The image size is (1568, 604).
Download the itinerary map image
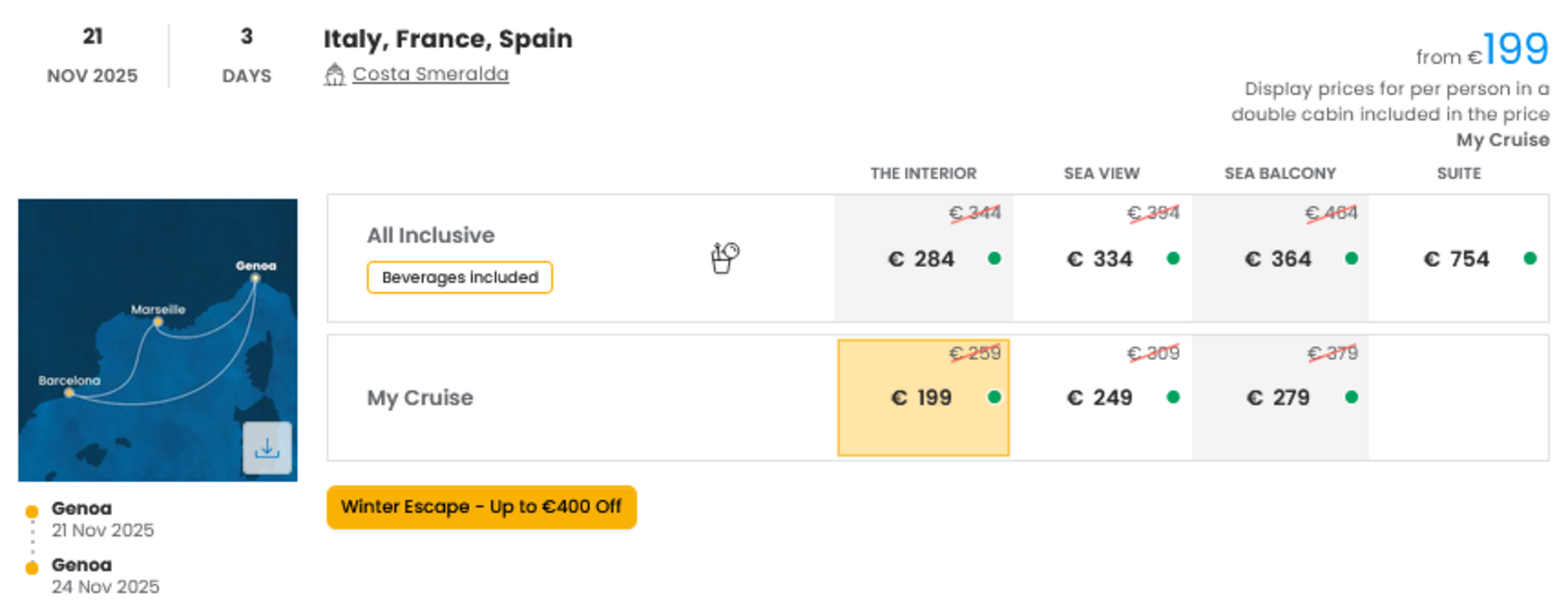point(267,448)
